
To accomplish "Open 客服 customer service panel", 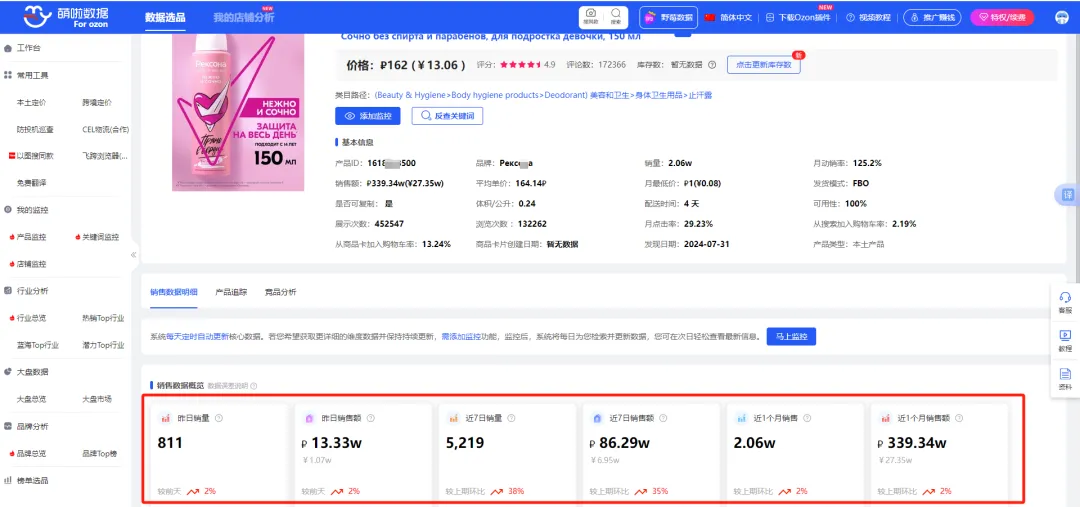I will [x=1065, y=302].
